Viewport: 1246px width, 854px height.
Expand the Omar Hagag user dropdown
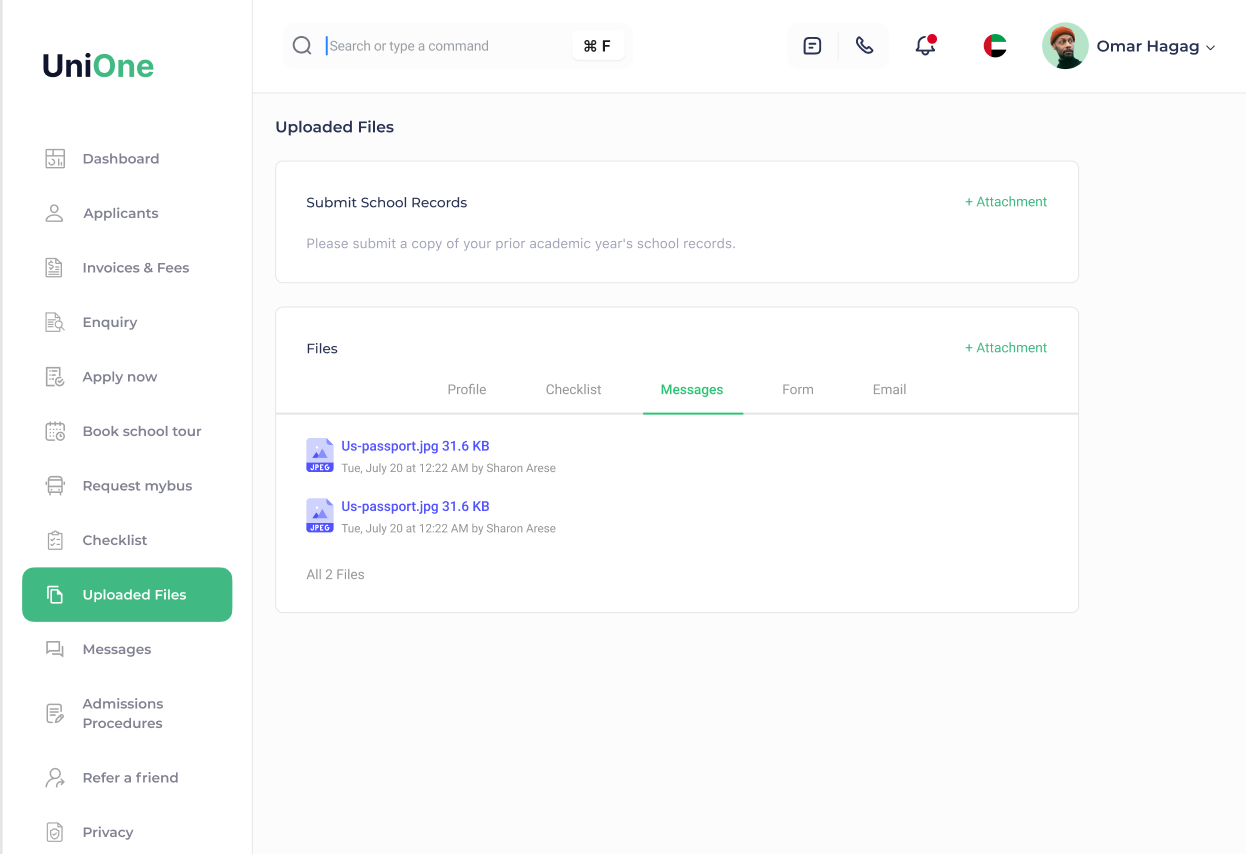coord(1210,47)
